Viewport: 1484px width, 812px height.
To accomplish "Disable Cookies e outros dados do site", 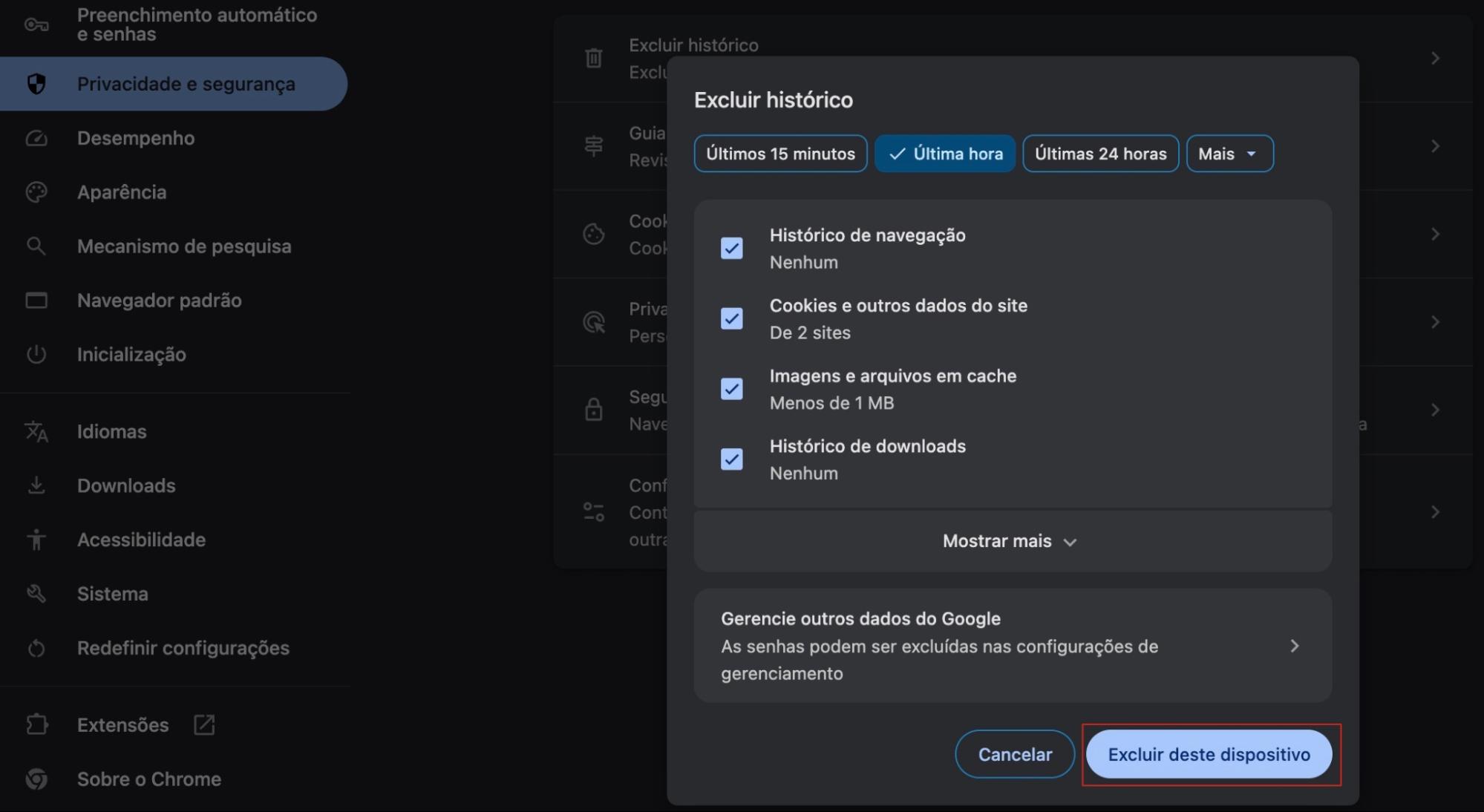I will pyautogui.click(x=731, y=318).
